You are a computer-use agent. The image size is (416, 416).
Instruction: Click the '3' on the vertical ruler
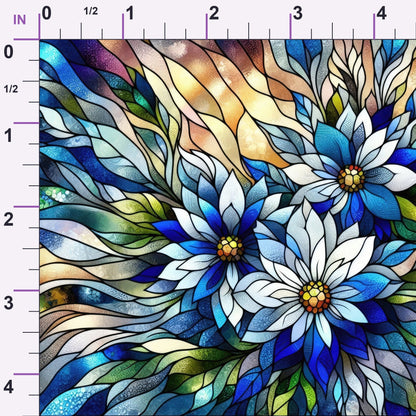pyautogui.click(x=9, y=303)
